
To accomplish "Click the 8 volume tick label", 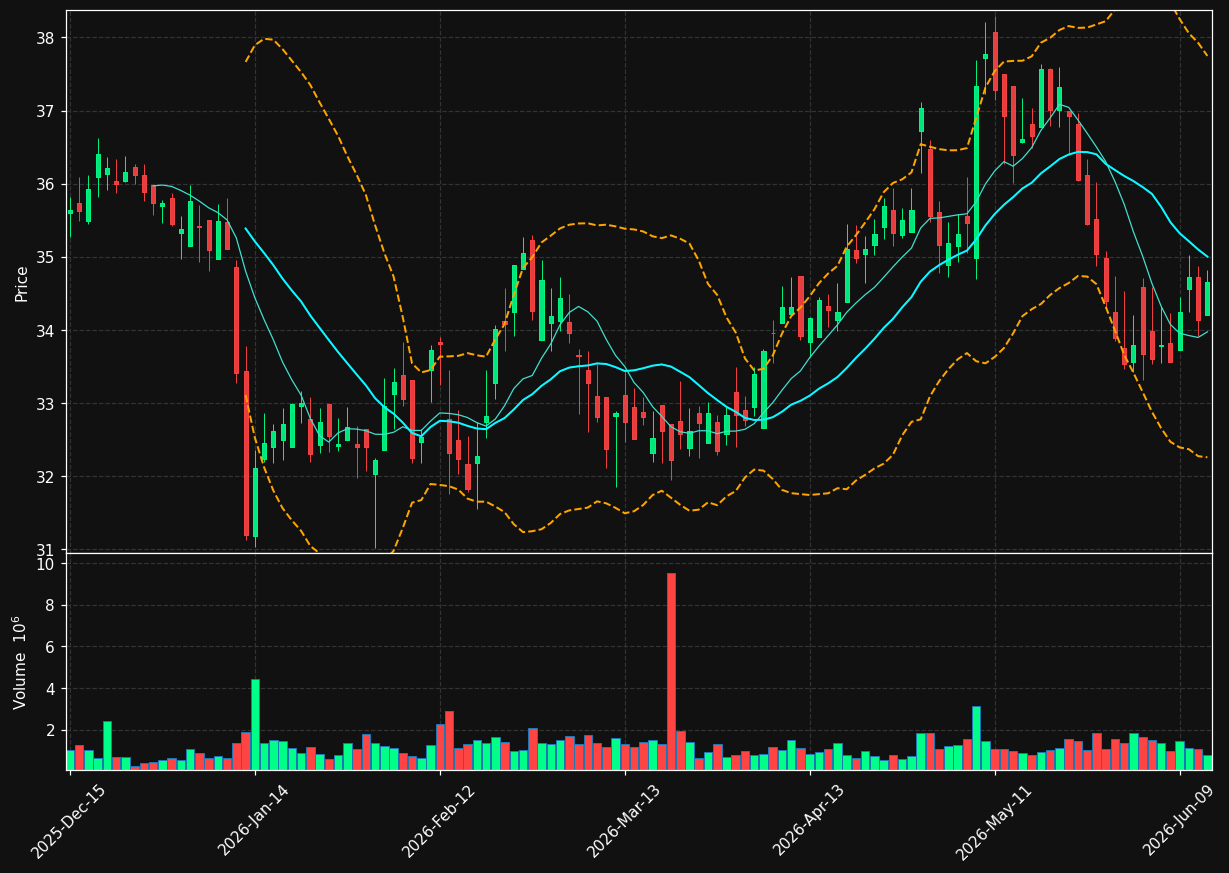I will click(52, 606).
